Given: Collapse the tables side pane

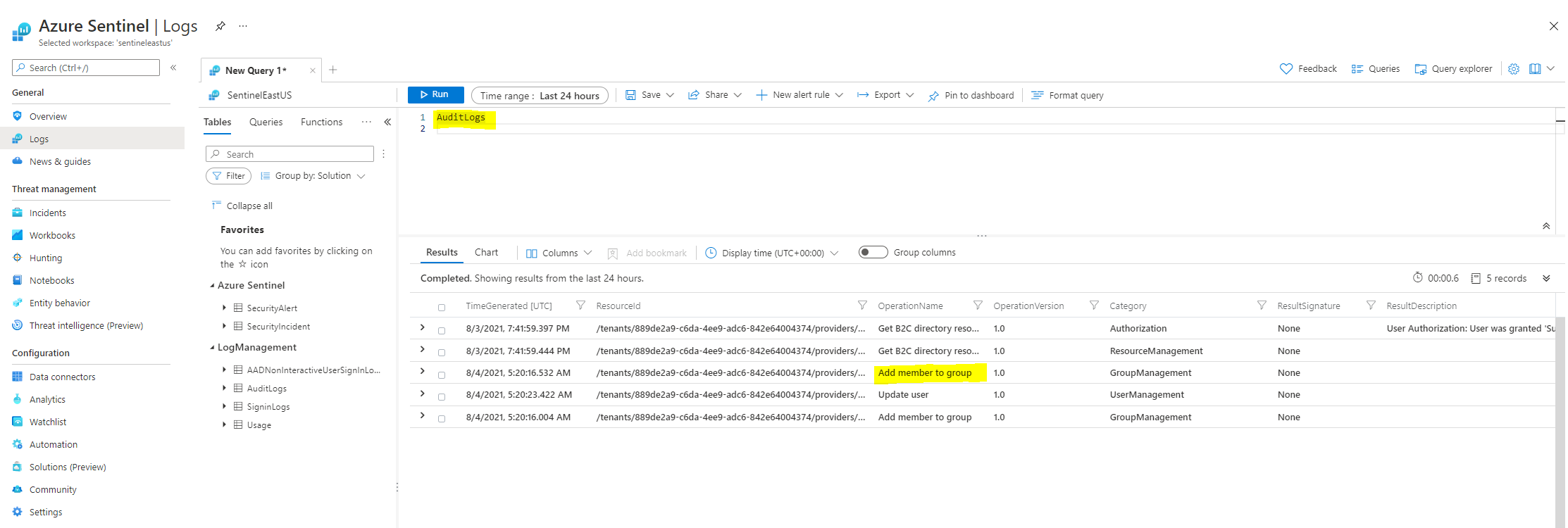Looking at the screenshot, I should coord(387,122).
